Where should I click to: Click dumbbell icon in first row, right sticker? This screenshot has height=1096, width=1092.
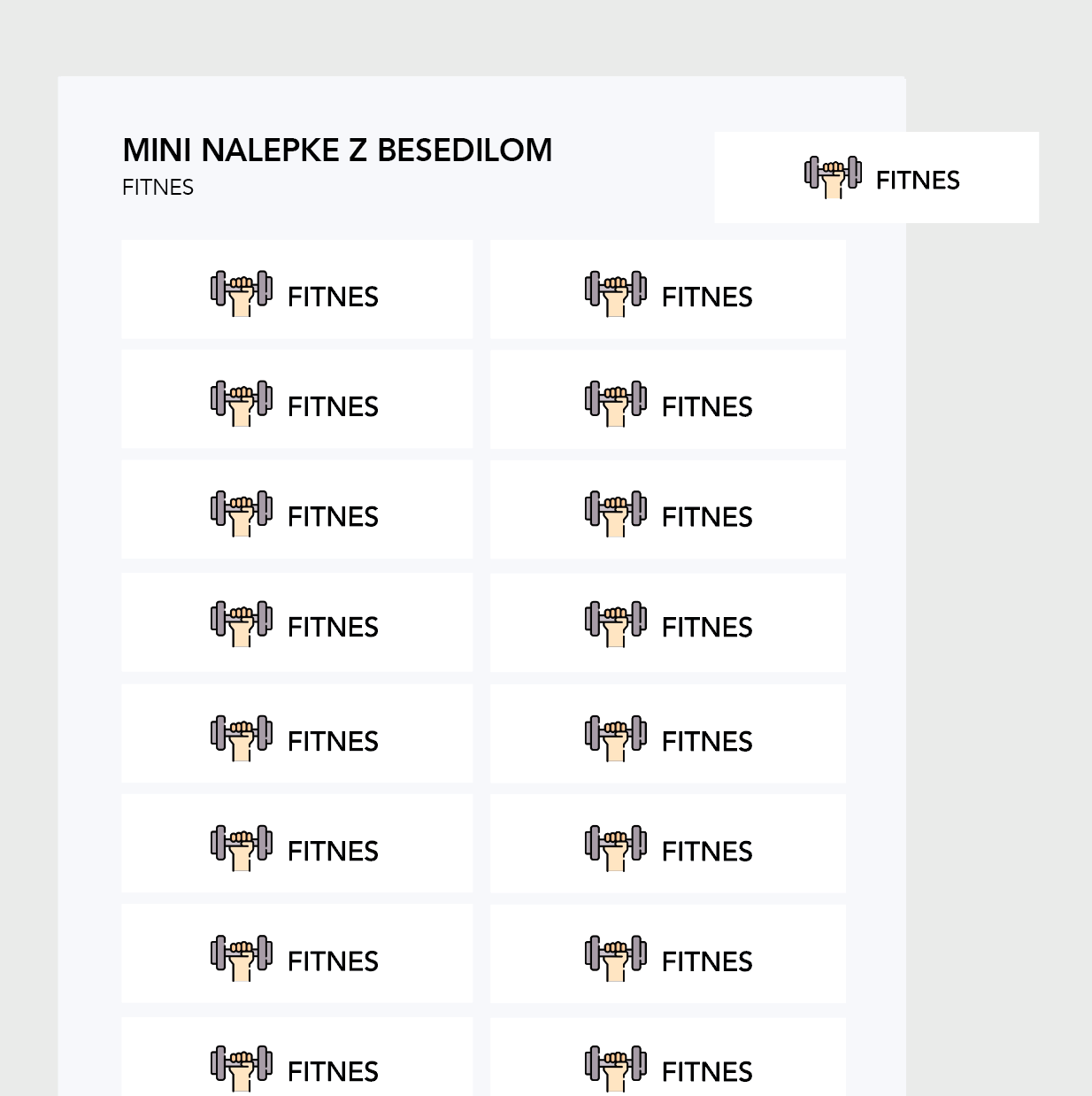tap(616, 293)
